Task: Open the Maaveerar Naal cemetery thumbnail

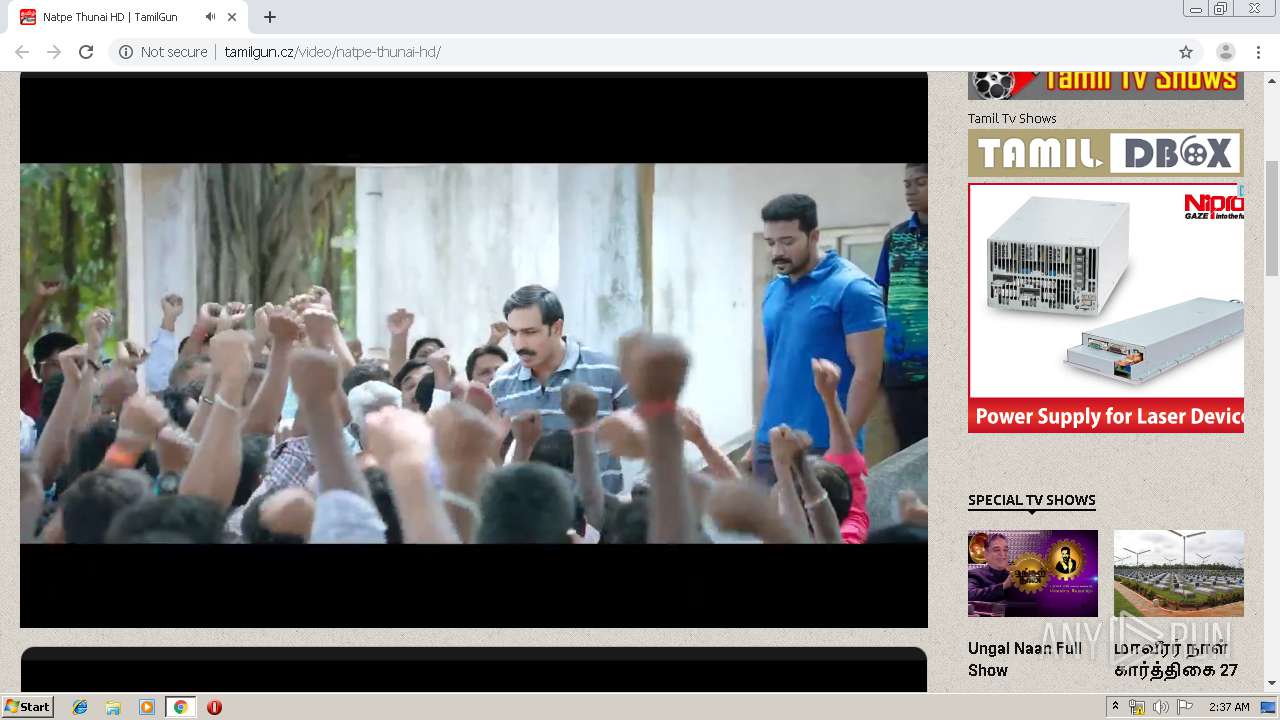Action: coord(1179,573)
